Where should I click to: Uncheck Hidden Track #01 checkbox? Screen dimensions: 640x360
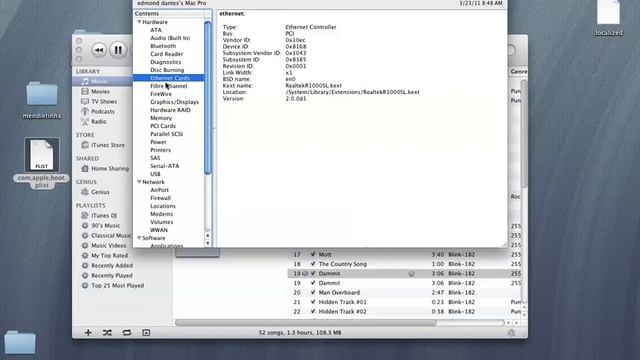[313, 302]
